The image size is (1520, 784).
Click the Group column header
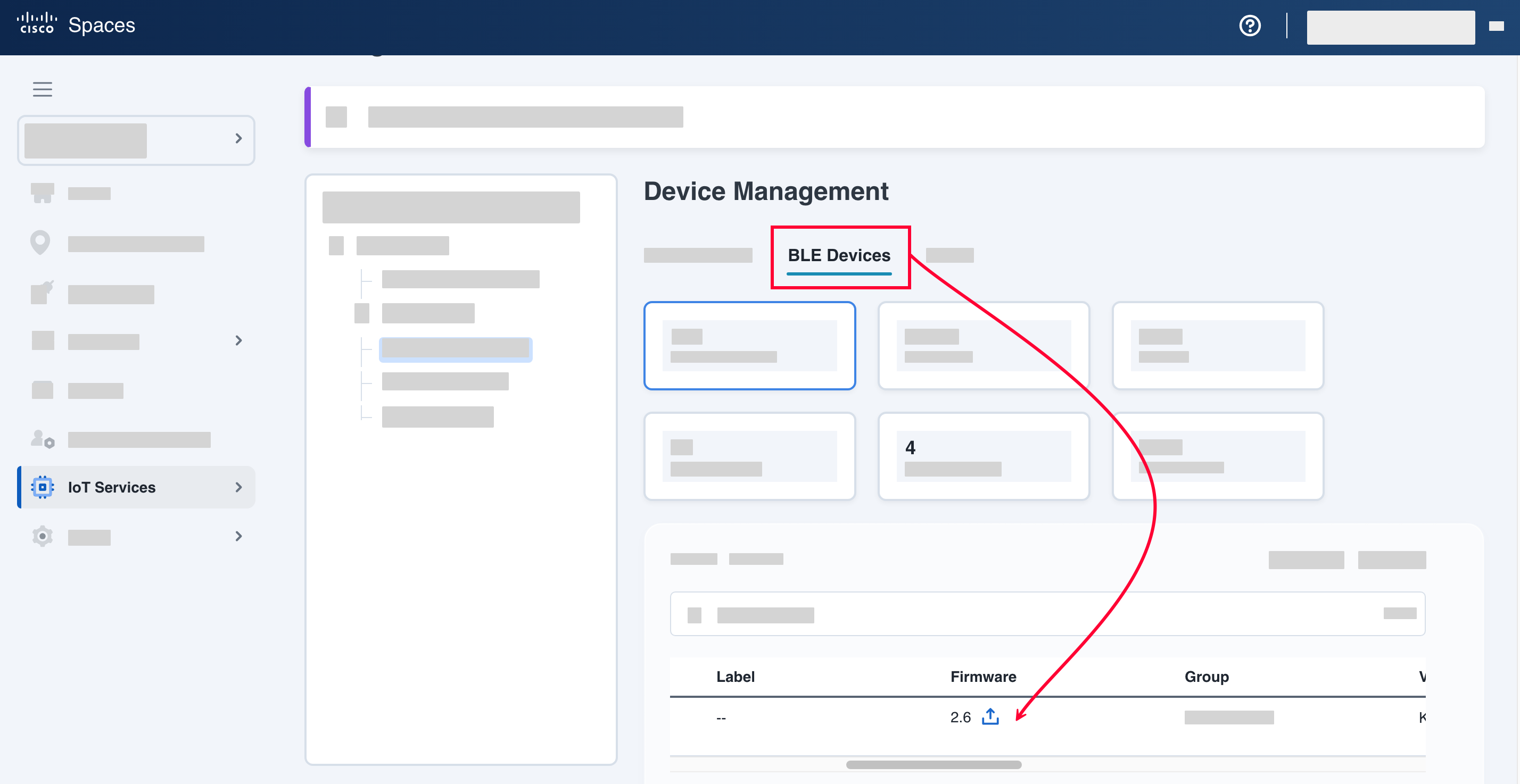tap(1207, 677)
